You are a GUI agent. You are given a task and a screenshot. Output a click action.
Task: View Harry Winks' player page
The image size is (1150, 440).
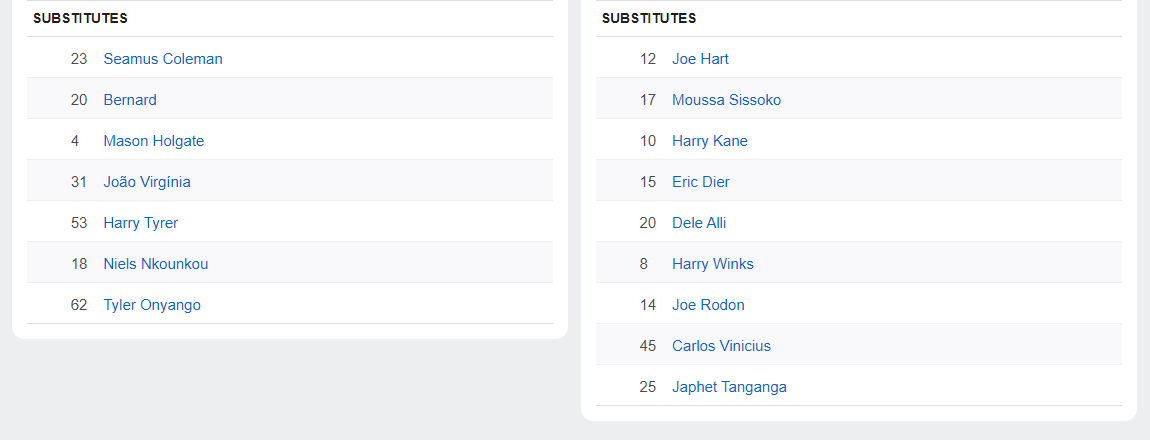tap(713, 264)
